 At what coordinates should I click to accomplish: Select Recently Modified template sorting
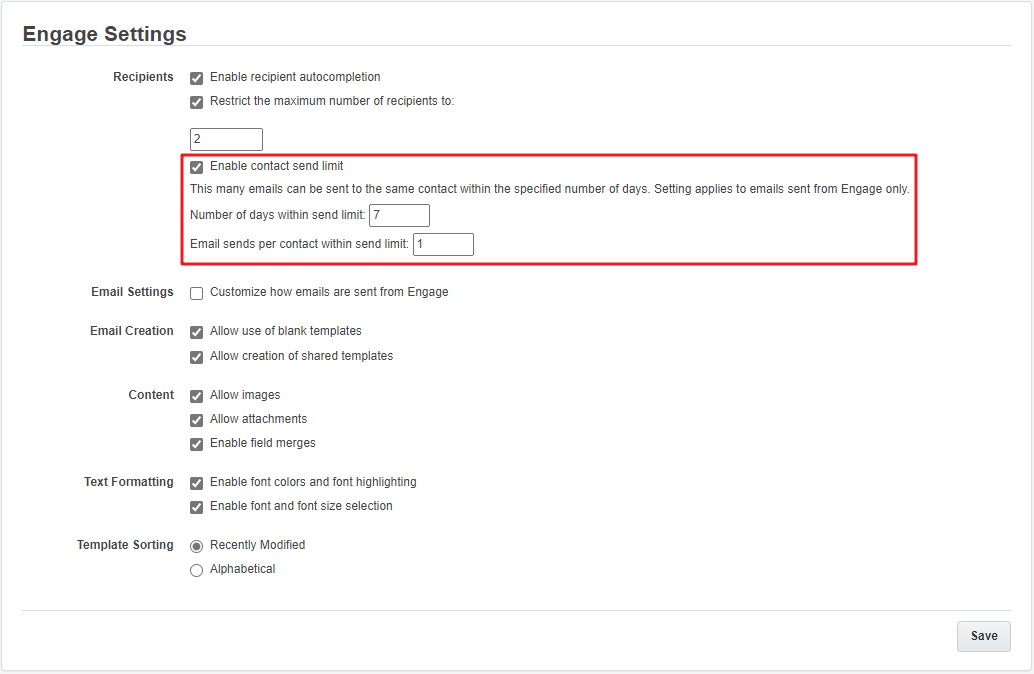click(x=197, y=546)
